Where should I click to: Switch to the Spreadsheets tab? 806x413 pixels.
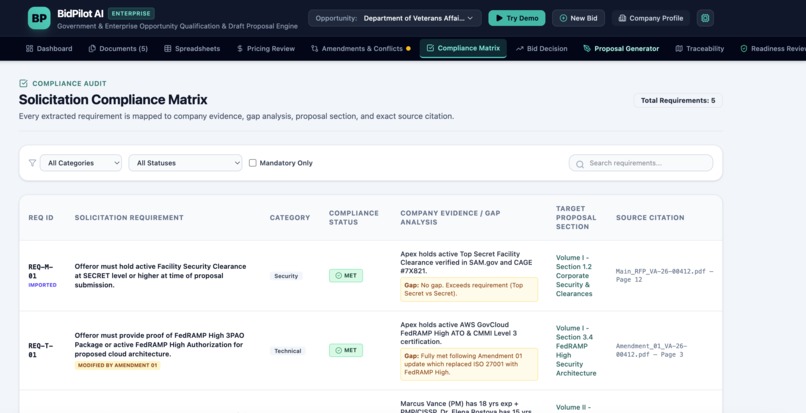point(192,48)
